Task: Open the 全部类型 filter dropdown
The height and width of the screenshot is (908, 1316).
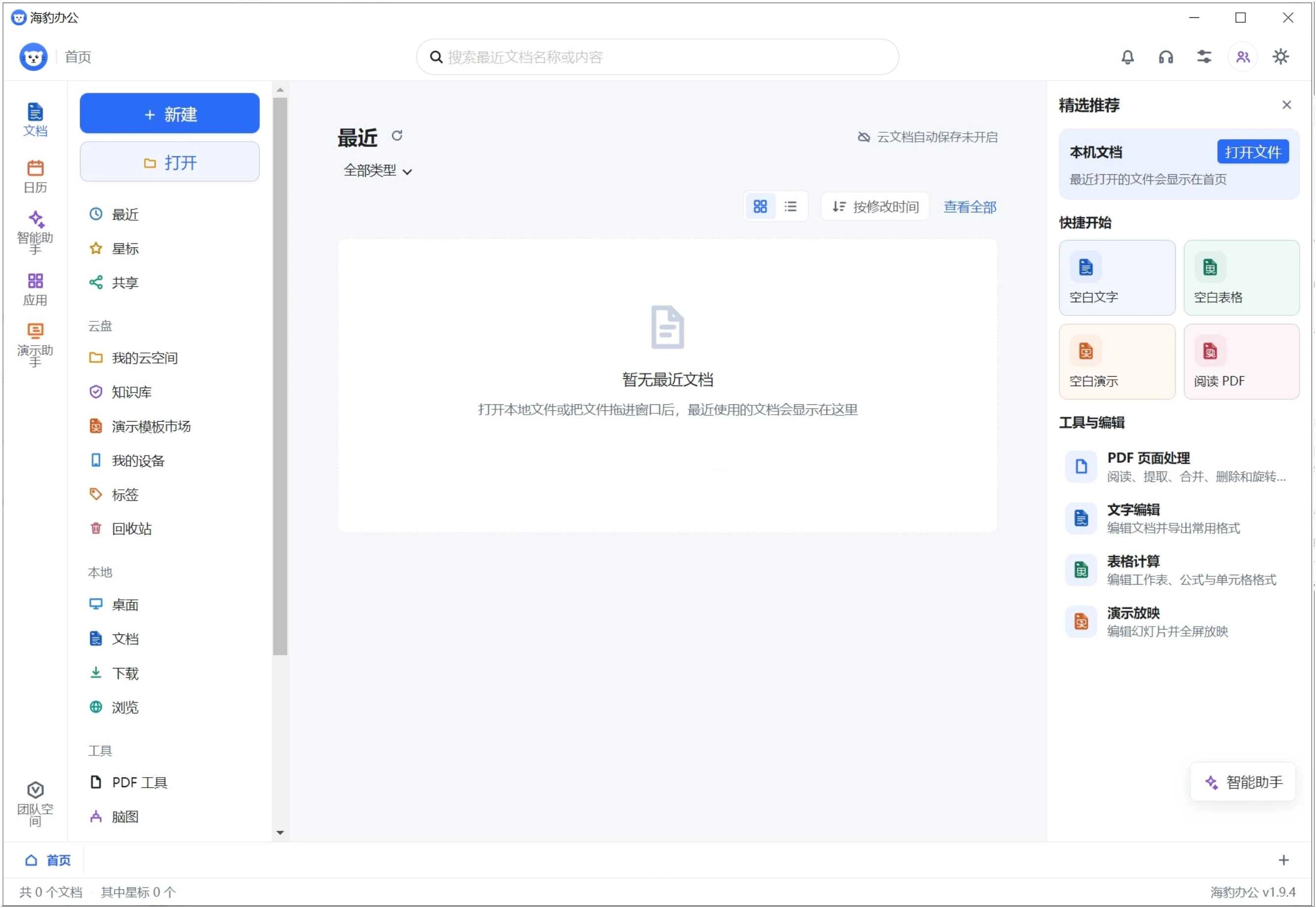Action: (x=377, y=171)
